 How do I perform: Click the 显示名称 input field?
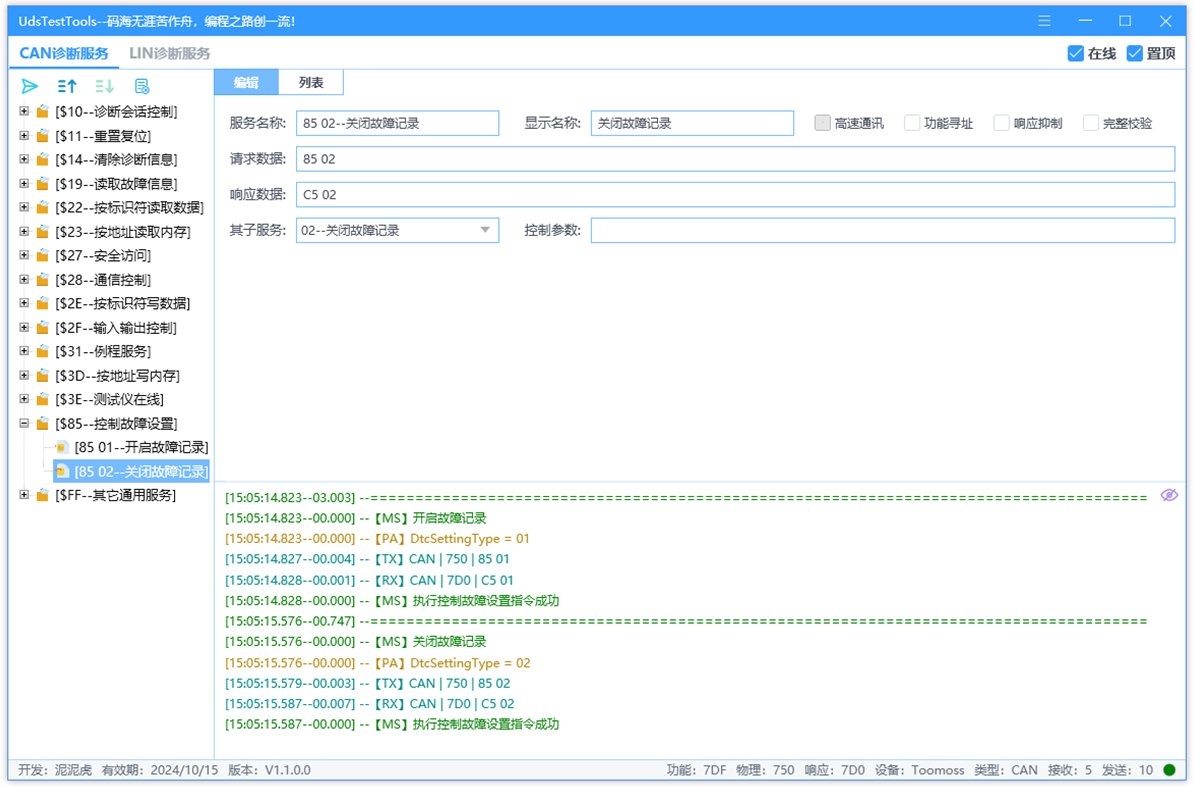point(692,123)
